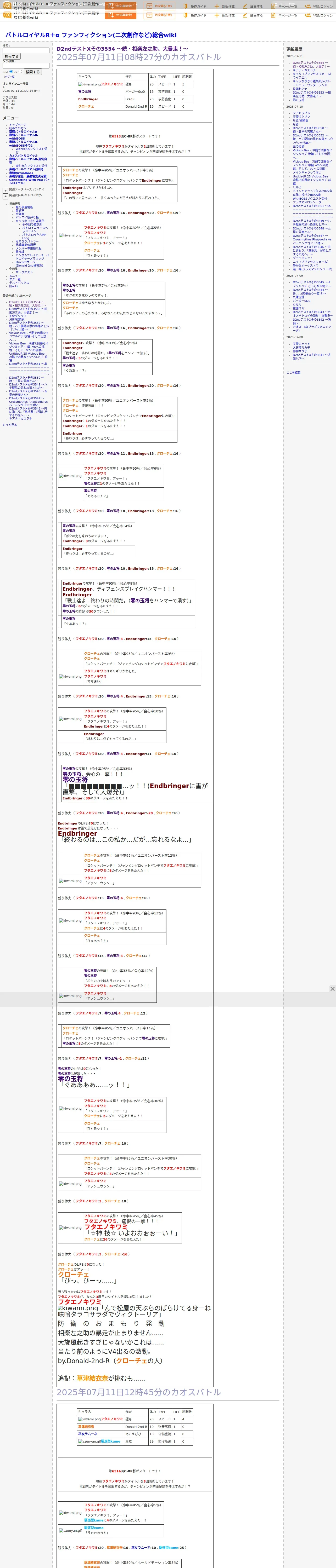Open 邪神サタ子 in 更新履歴
This screenshot has height=1568, width=336.
pos(300,351)
